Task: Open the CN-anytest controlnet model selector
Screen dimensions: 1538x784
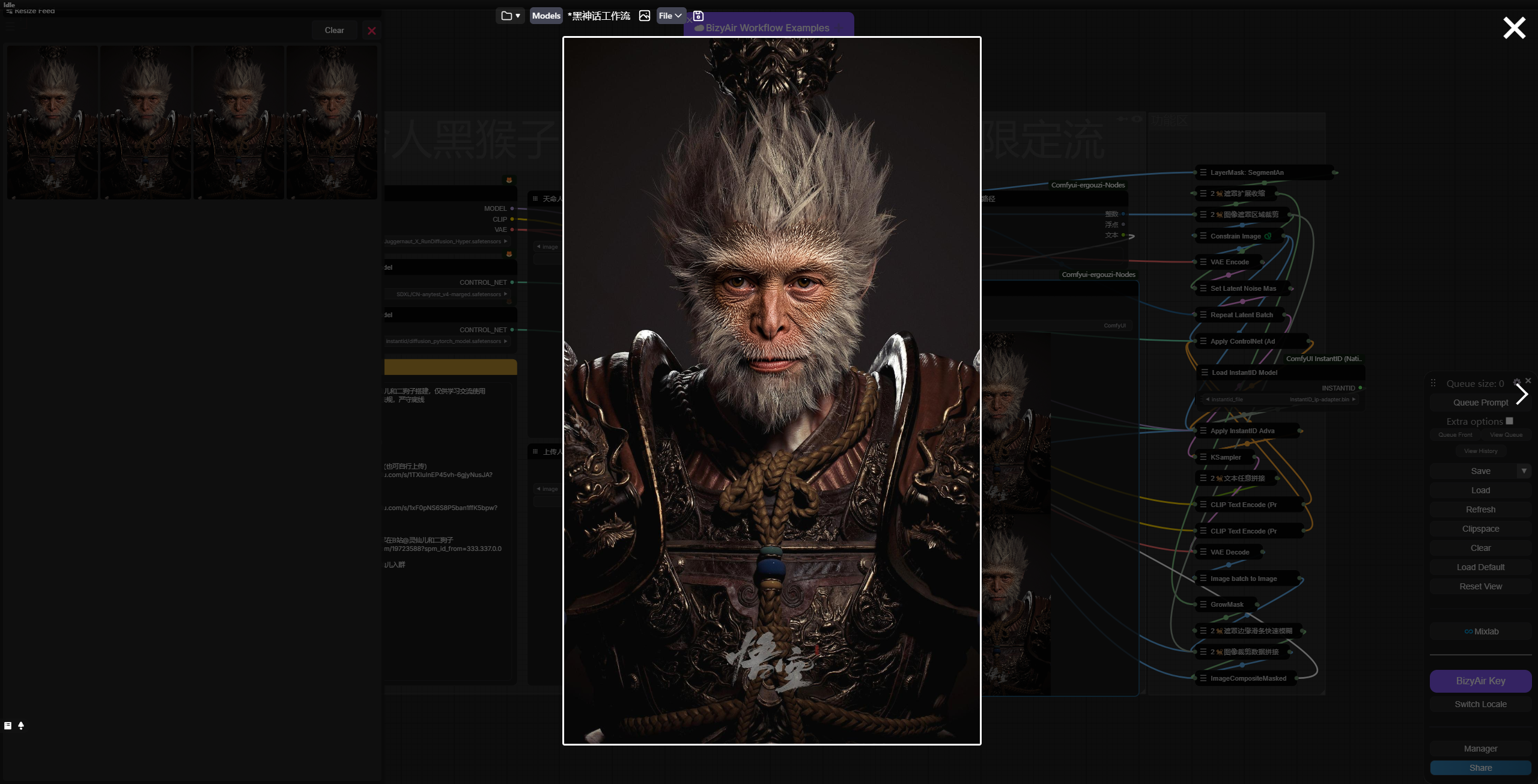Action: click(448, 294)
